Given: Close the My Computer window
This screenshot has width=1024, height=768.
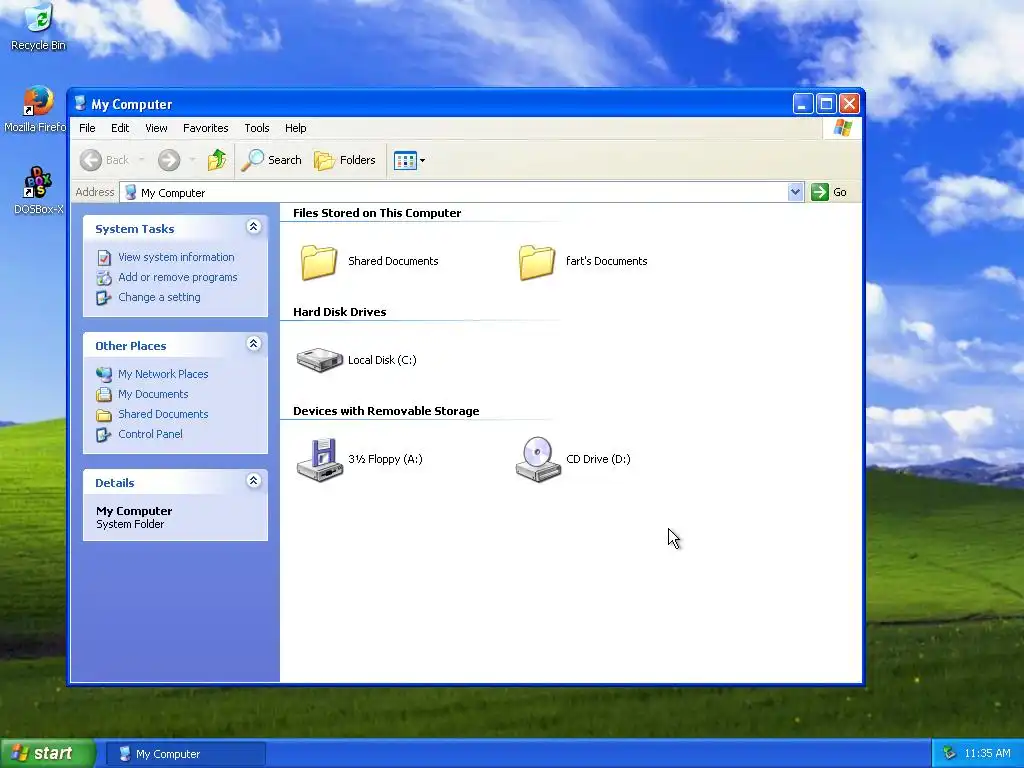Looking at the screenshot, I should (849, 103).
